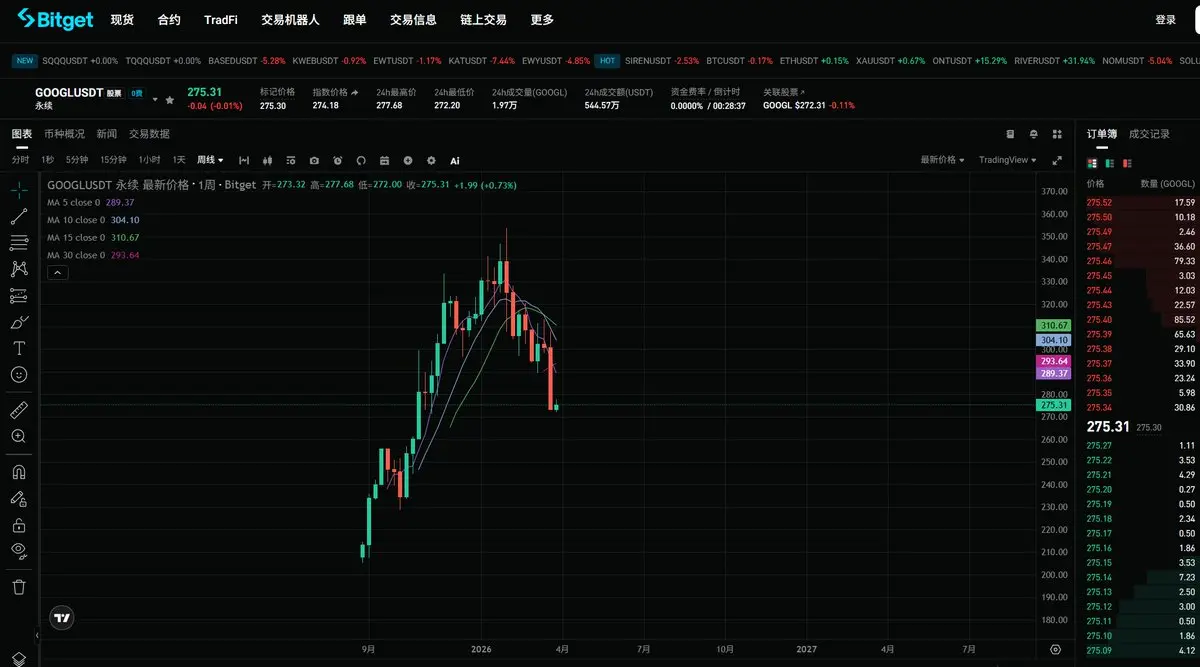Toggle stay-in-drawing-mode pencil lock
1200x667 pixels.
tap(19, 498)
